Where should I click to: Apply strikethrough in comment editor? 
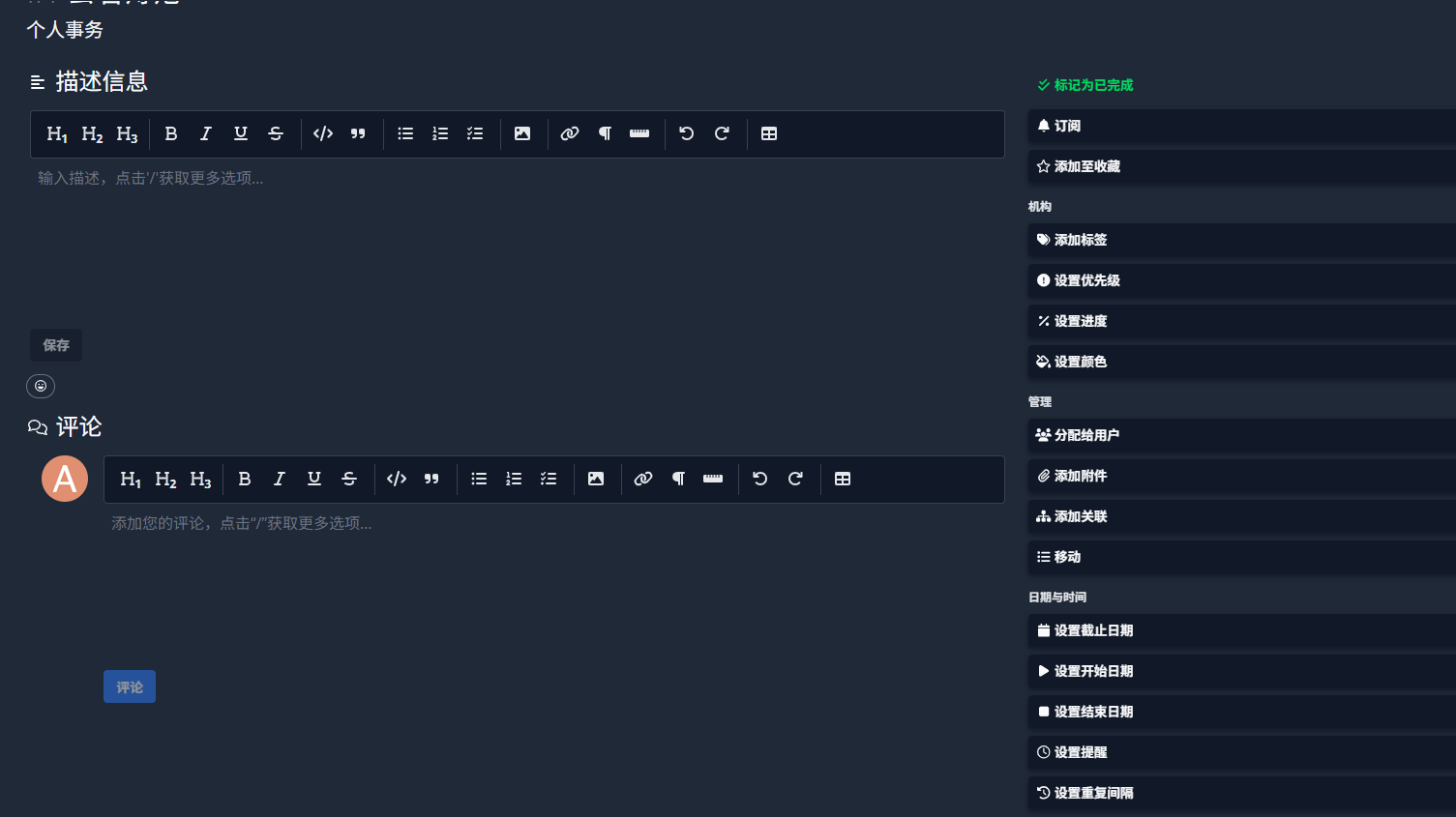coord(349,480)
